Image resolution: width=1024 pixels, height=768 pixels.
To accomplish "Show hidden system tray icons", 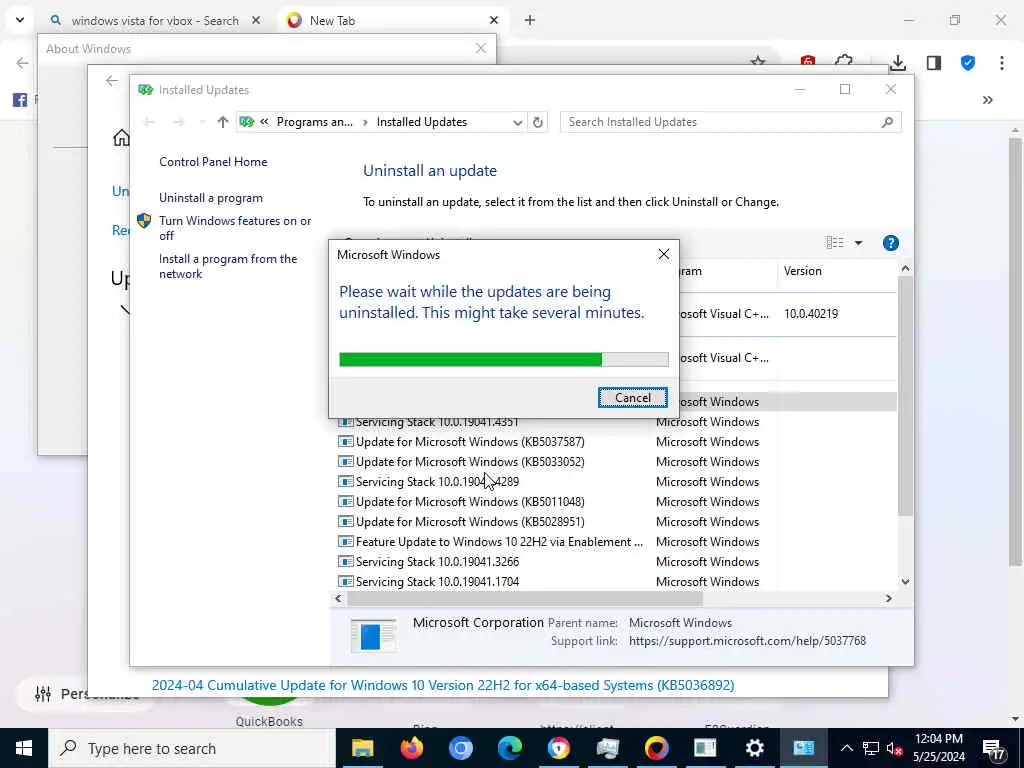I will (846, 748).
